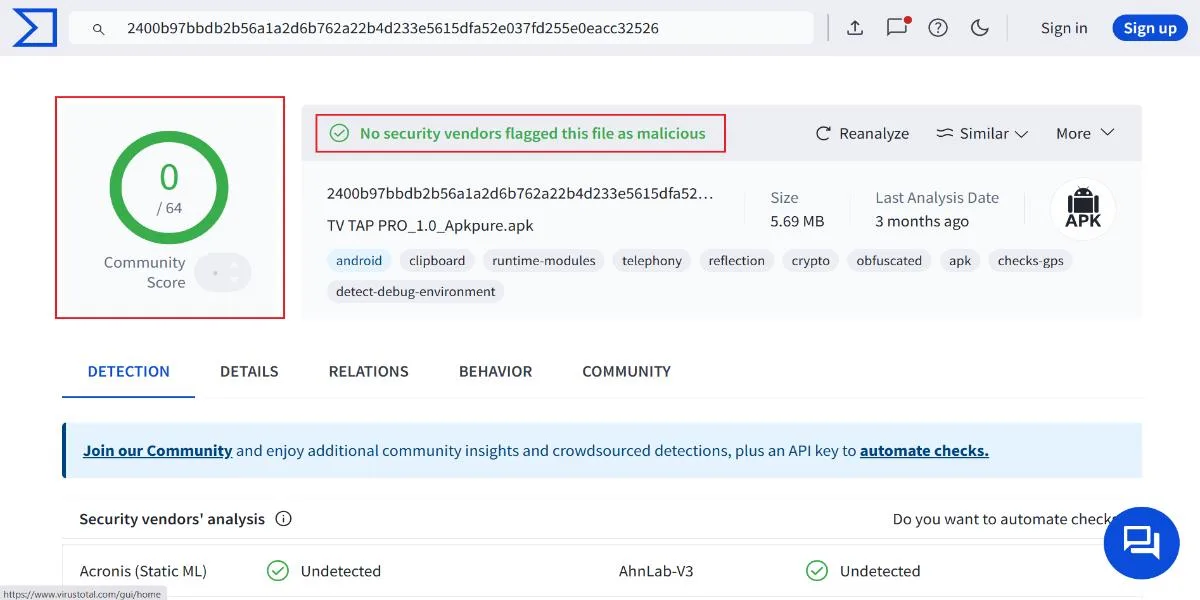Select the telephony tag
1200x600 pixels.
(x=652, y=261)
